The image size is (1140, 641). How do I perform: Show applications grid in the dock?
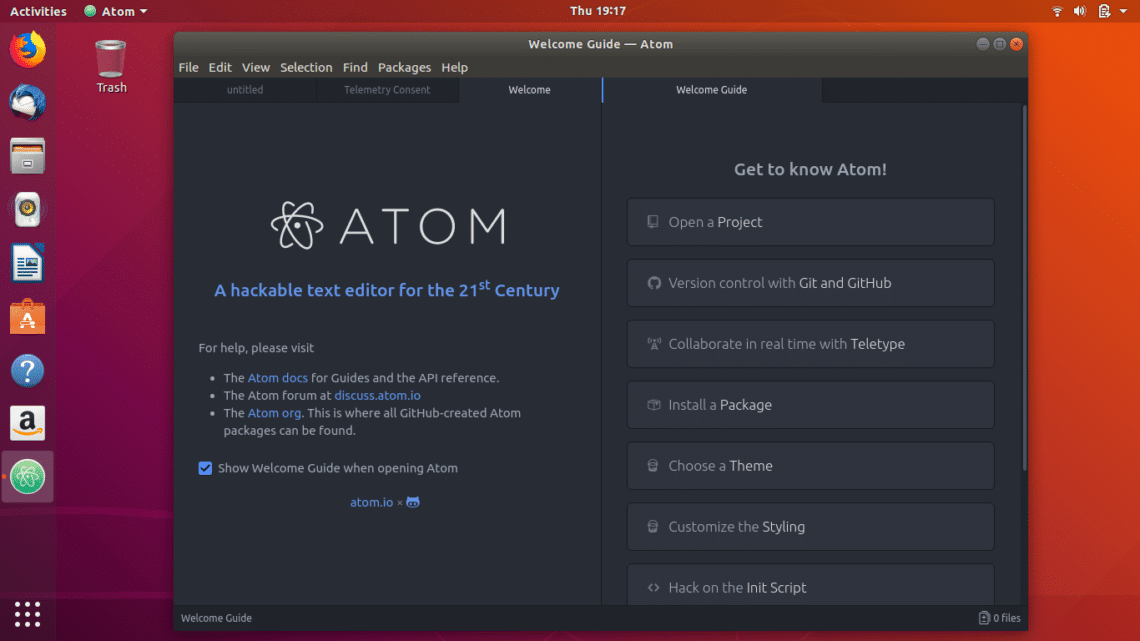coord(28,613)
